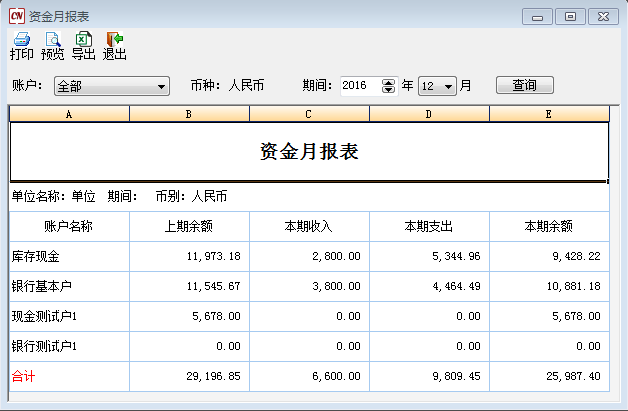The width and height of the screenshot is (628, 411).
Task: Maximize the 资金月报表 window
Action: pyautogui.click(x=571, y=16)
